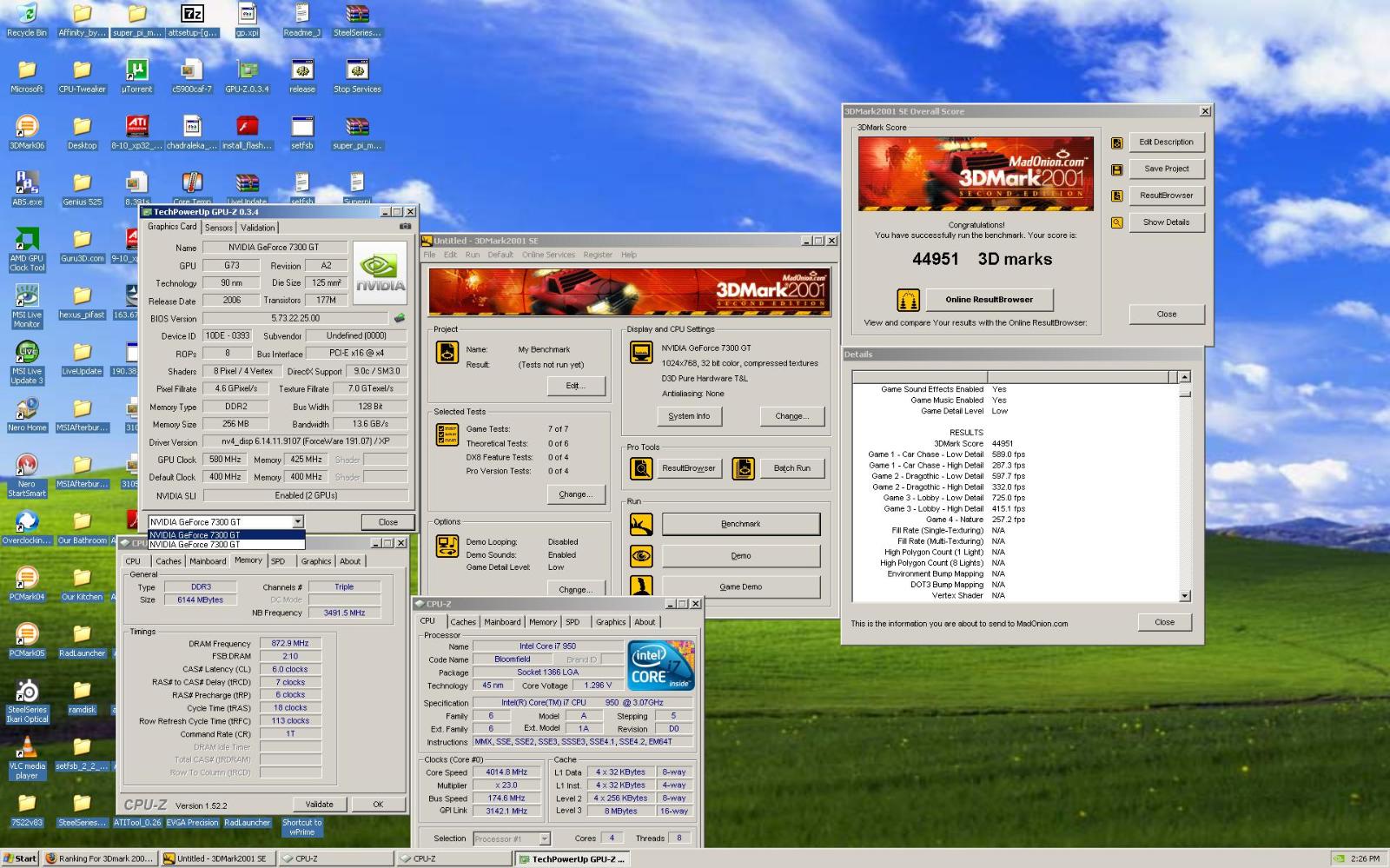Open the Recycle Bin desktop icon
The height and width of the screenshot is (868, 1390).
[x=27, y=20]
